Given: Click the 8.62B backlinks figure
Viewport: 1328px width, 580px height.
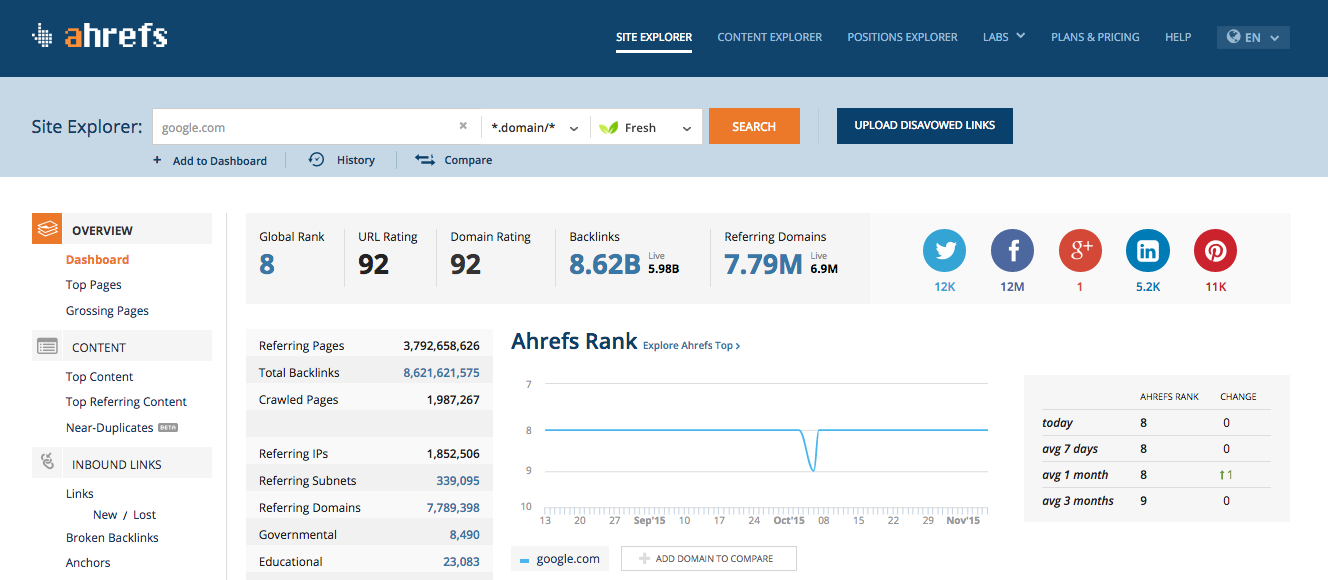Looking at the screenshot, I should (x=604, y=264).
